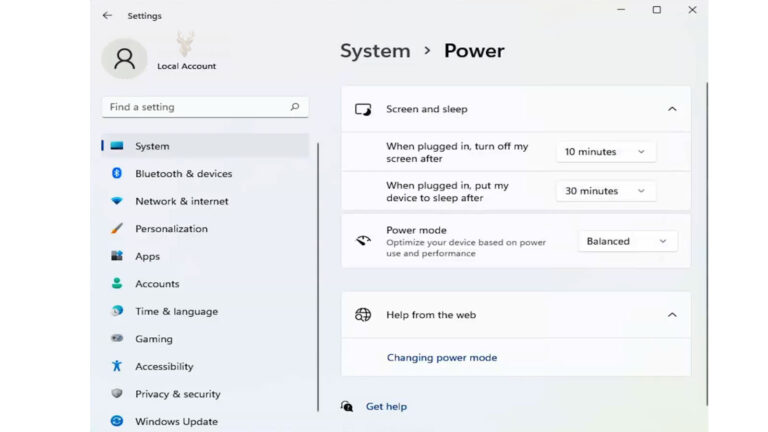Click the Screen and sleep monitor icon
The image size is (768, 432).
coord(363,109)
